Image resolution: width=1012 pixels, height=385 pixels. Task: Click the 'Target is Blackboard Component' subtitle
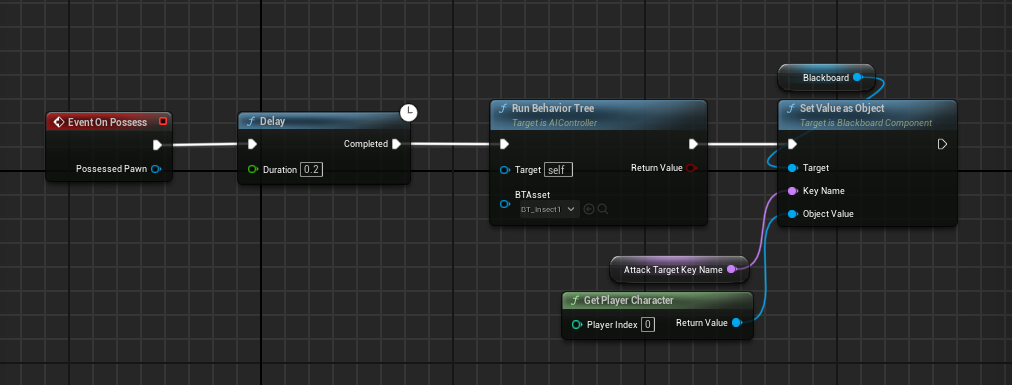865,122
